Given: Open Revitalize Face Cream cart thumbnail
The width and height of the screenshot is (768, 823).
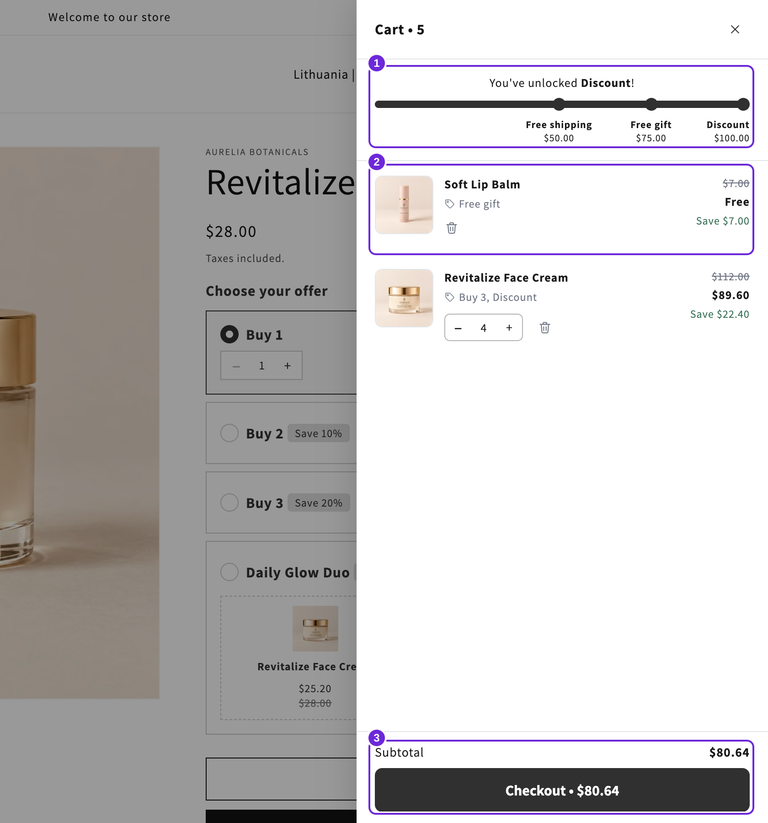Looking at the screenshot, I should click(404, 298).
